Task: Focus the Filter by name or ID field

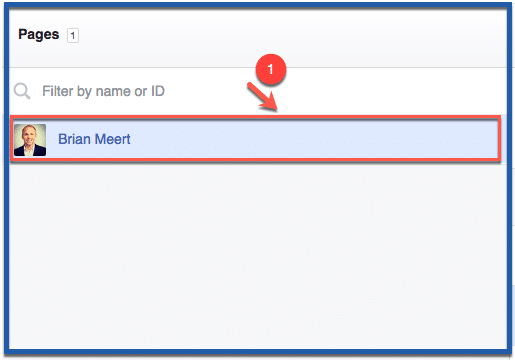Action: coord(258,91)
